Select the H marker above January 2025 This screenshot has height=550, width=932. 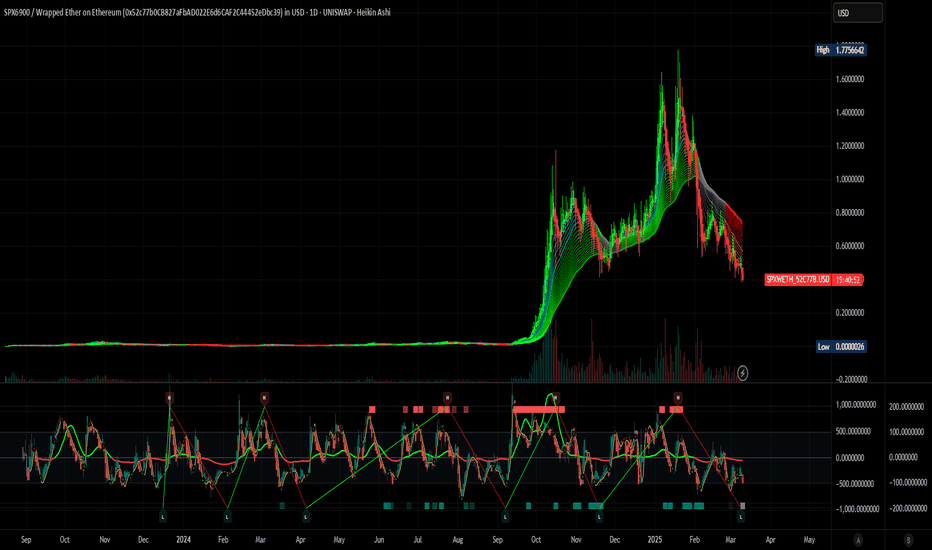tap(678, 397)
